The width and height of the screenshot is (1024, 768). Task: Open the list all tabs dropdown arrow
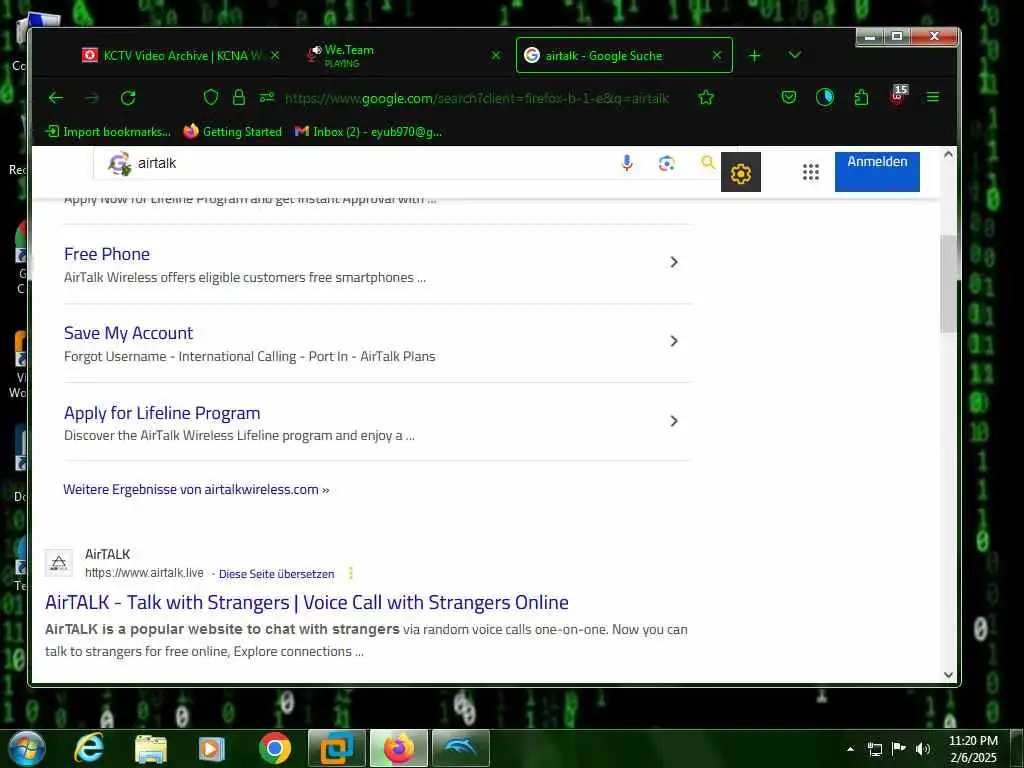[x=794, y=55]
